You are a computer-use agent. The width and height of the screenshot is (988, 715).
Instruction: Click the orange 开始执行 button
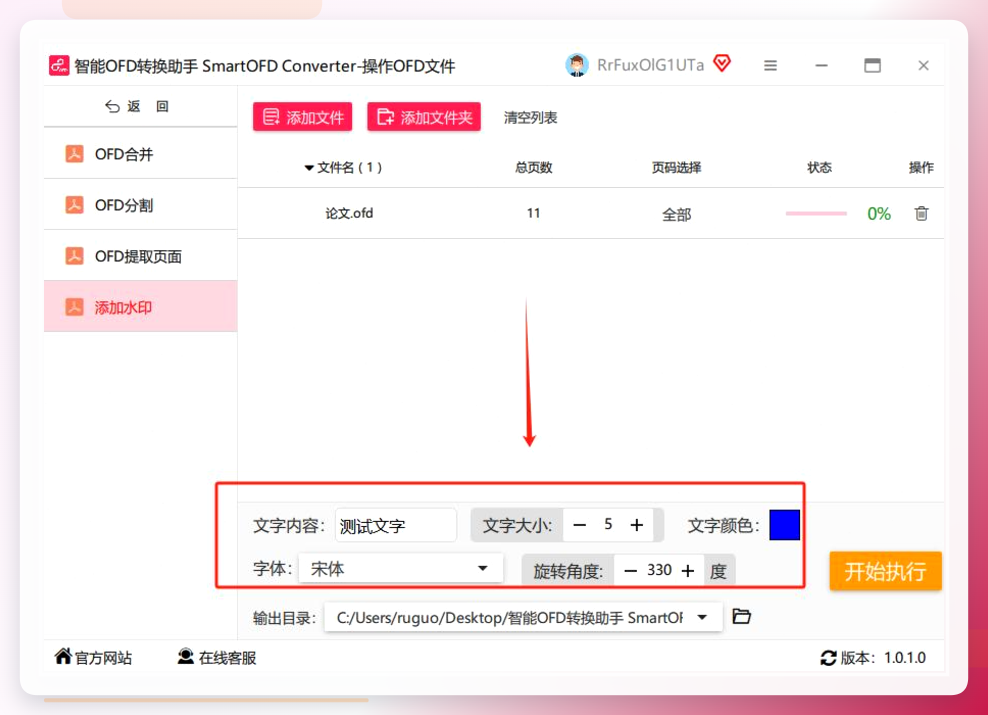click(885, 571)
